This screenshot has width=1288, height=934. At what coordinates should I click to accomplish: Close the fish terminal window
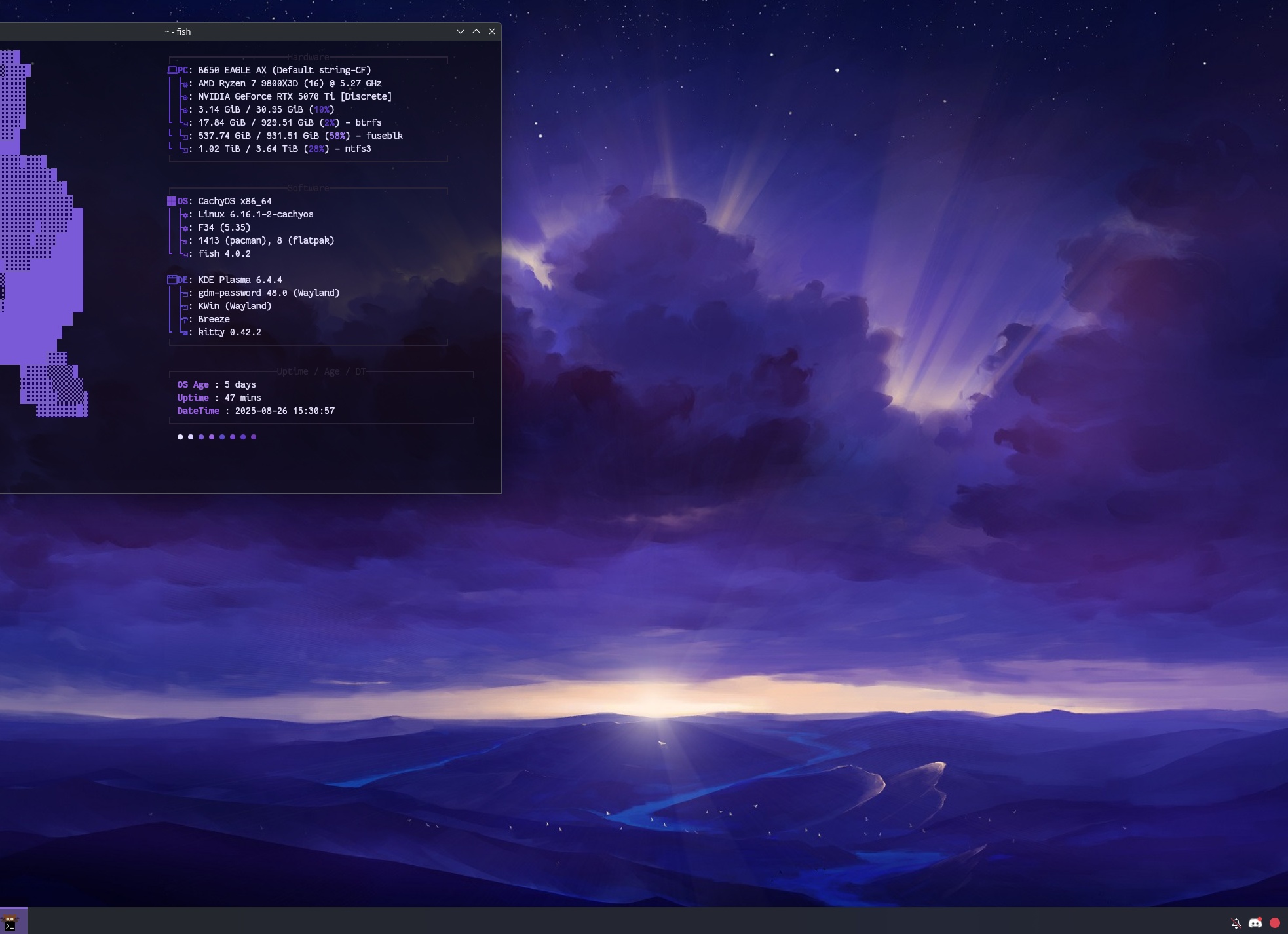tap(492, 31)
